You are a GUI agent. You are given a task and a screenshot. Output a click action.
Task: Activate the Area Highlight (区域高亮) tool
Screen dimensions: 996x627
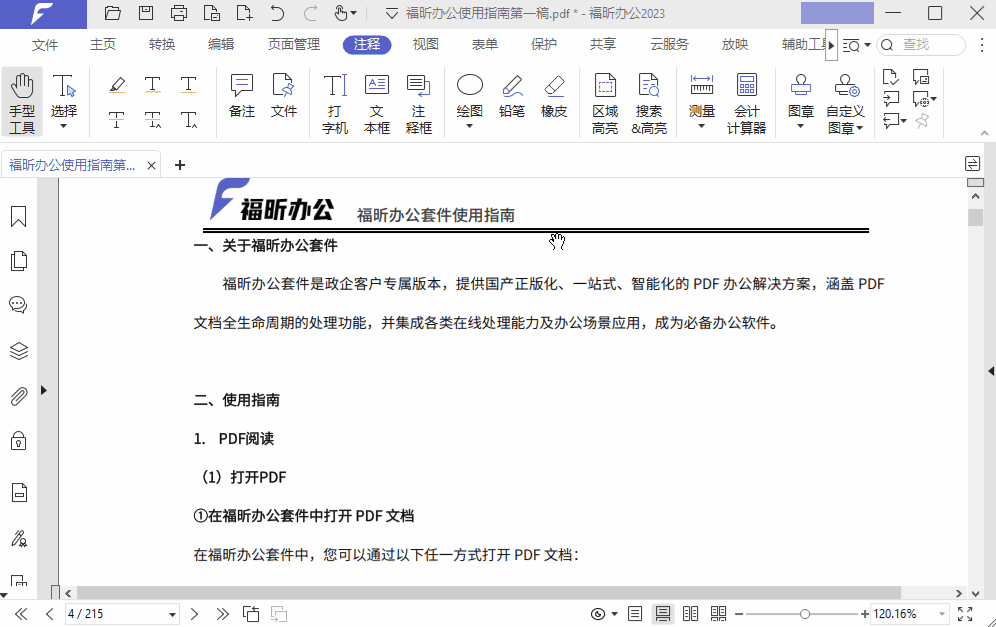pyautogui.click(x=604, y=97)
